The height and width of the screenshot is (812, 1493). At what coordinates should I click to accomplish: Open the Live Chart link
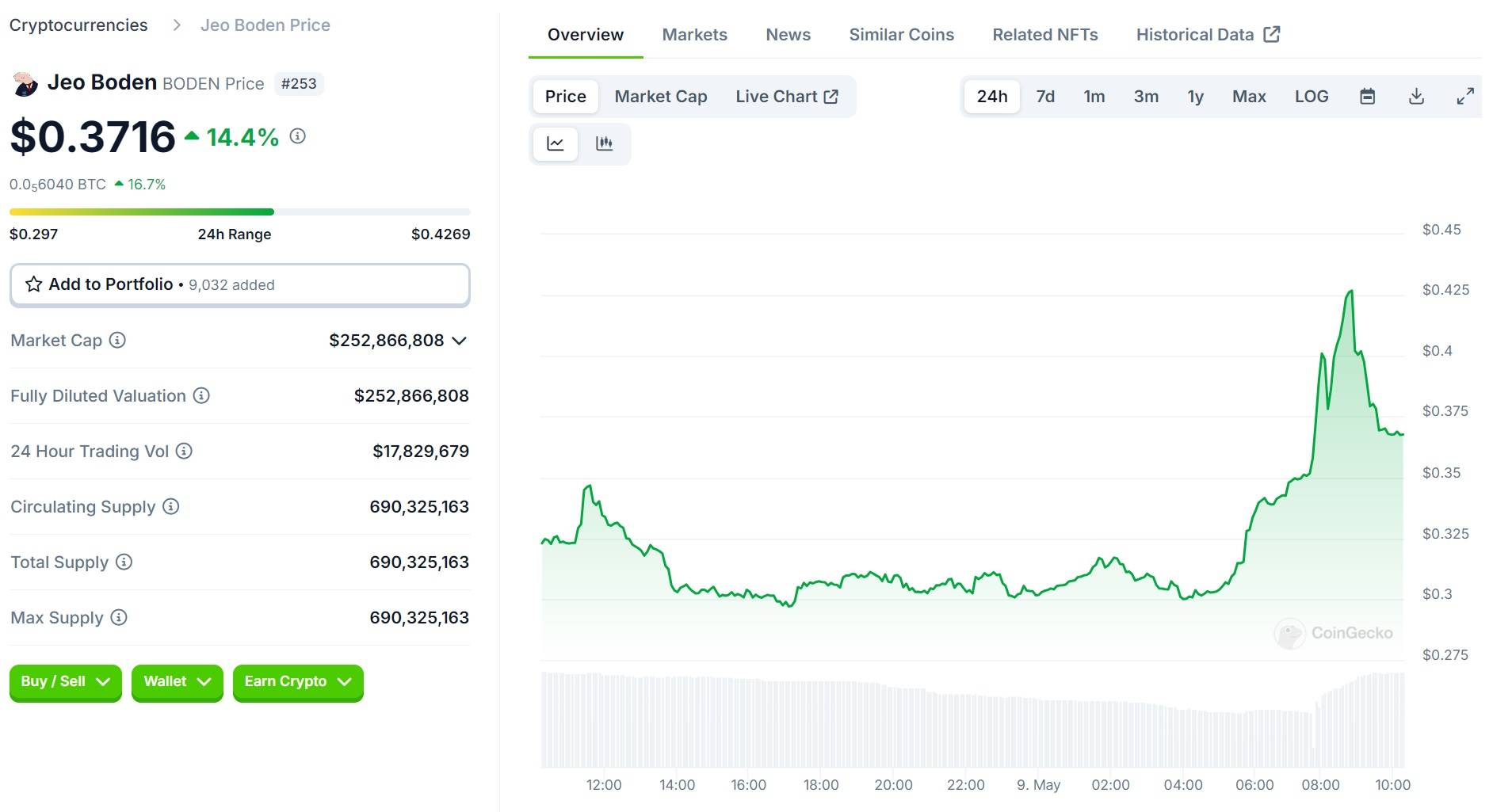pyautogui.click(x=787, y=97)
